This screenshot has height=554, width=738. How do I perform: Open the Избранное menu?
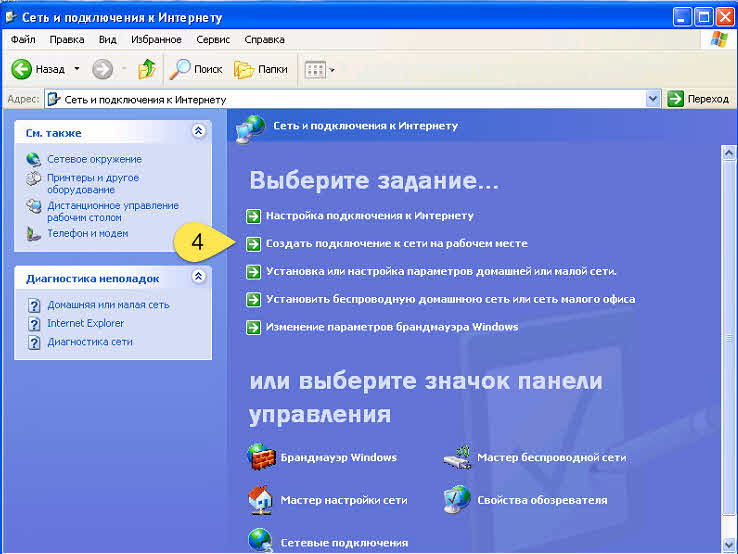click(156, 40)
